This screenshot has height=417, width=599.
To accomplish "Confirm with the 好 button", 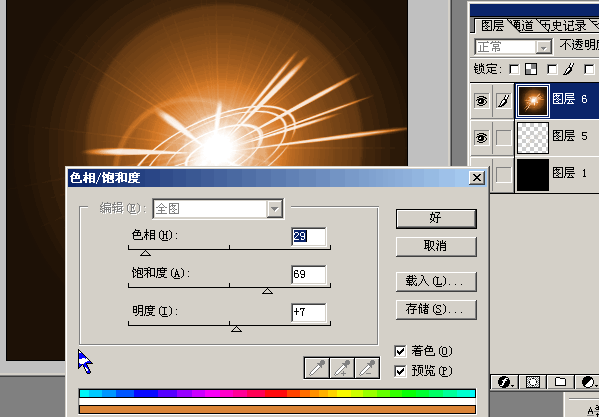I will [x=436, y=218].
